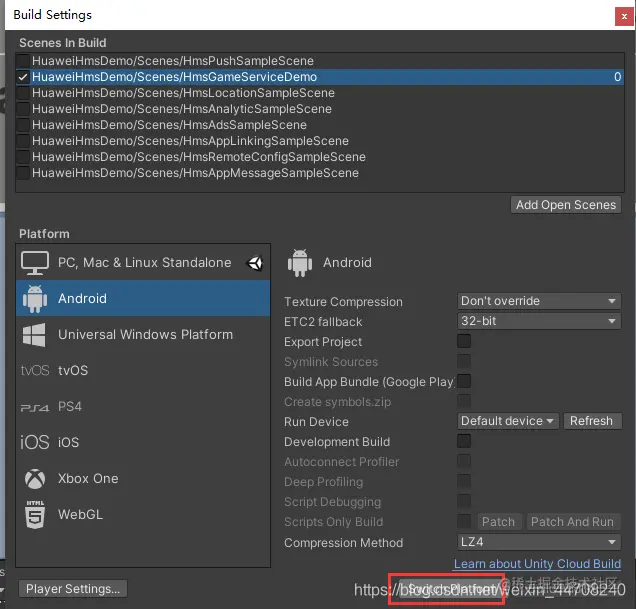Select Universal Windows Platform row
The height and width of the screenshot is (609, 636).
(143, 335)
